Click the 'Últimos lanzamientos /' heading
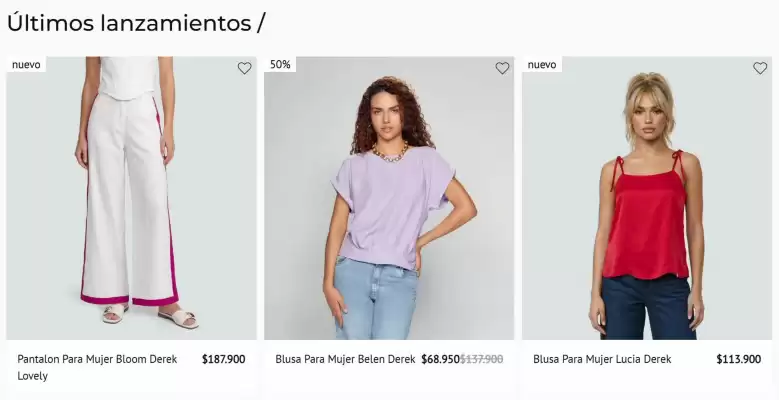Image resolution: width=779 pixels, height=400 pixels. (136, 23)
